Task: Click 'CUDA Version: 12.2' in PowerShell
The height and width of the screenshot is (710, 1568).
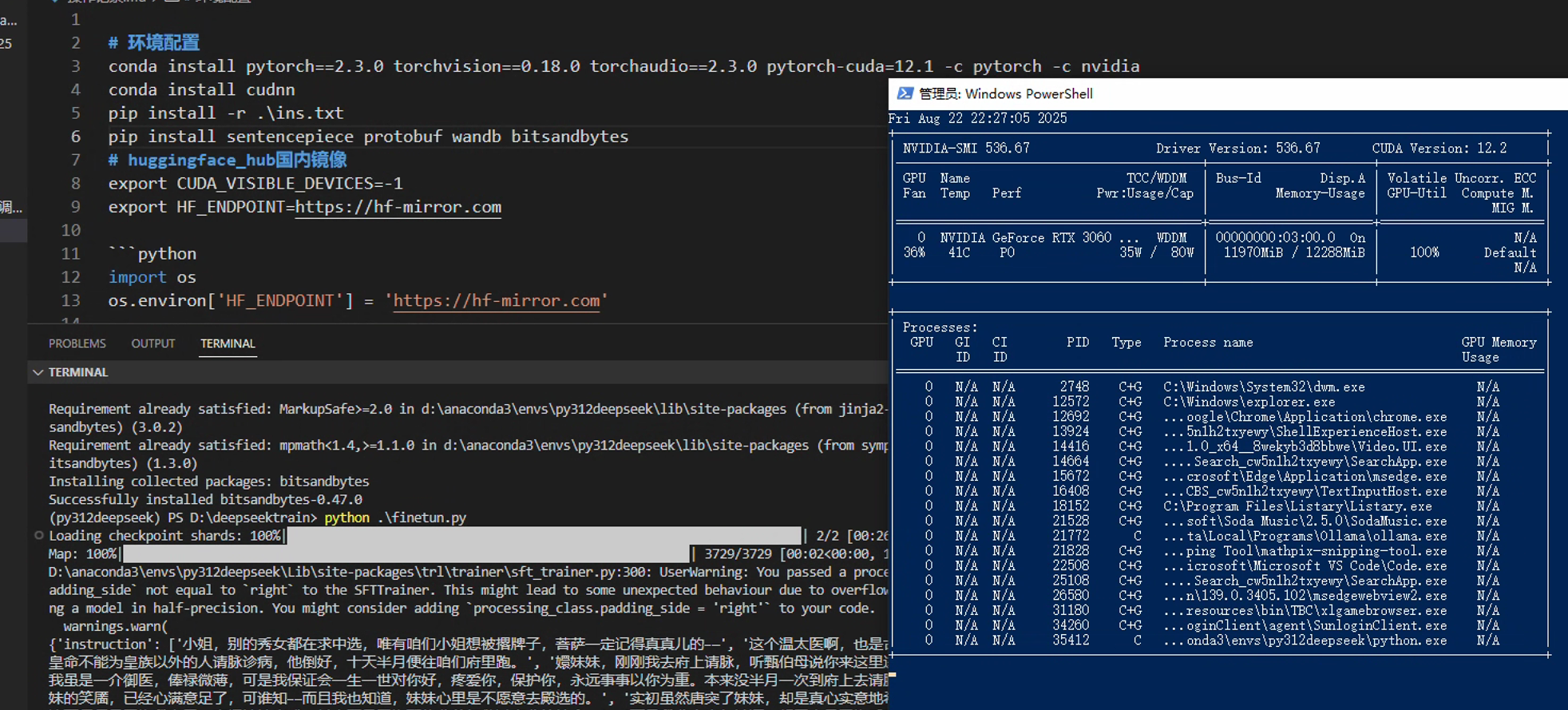Action: click(1439, 149)
